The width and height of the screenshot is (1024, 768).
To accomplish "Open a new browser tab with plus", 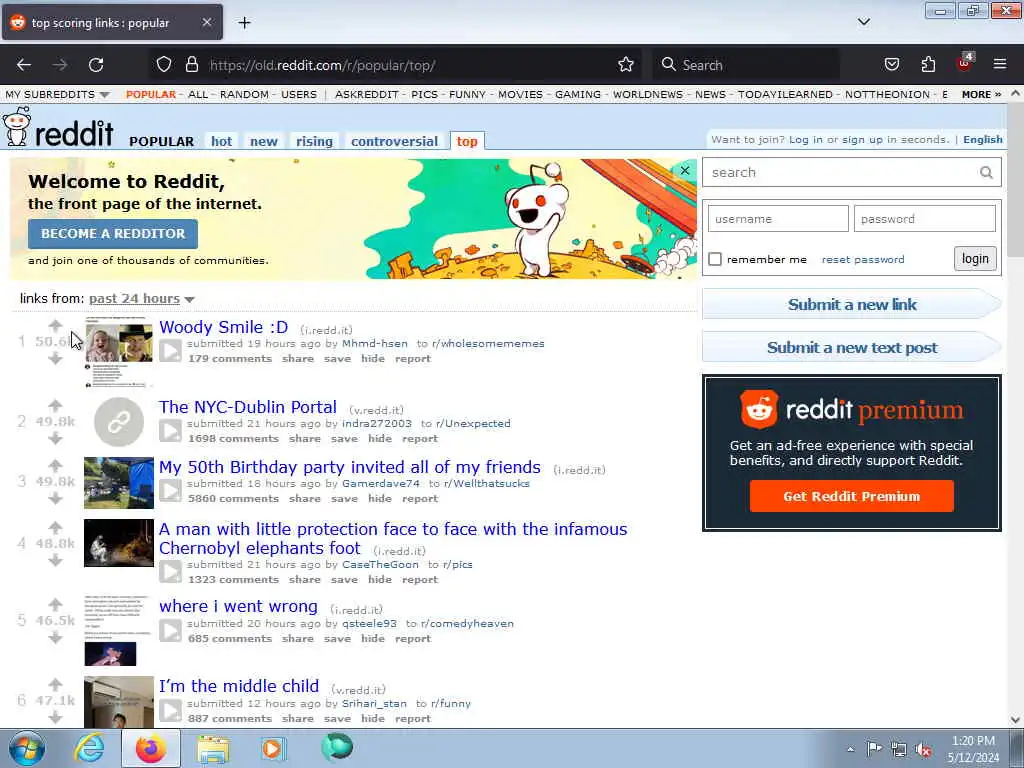I will 244,23.
